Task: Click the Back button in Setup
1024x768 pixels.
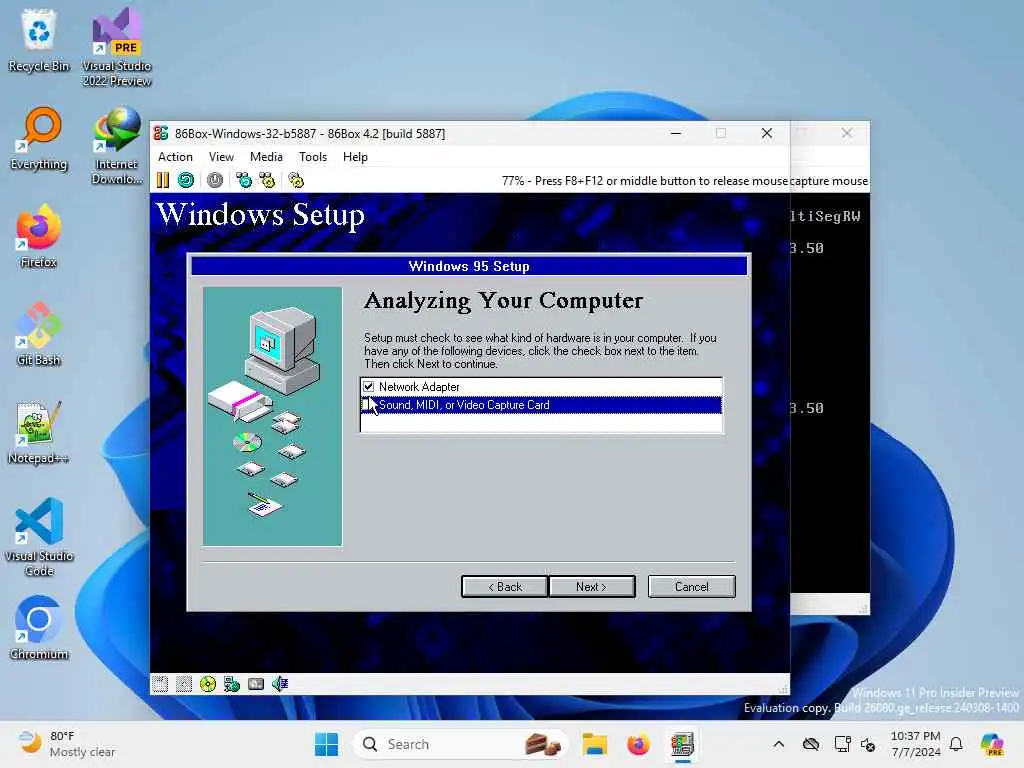Action: click(x=504, y=586)
